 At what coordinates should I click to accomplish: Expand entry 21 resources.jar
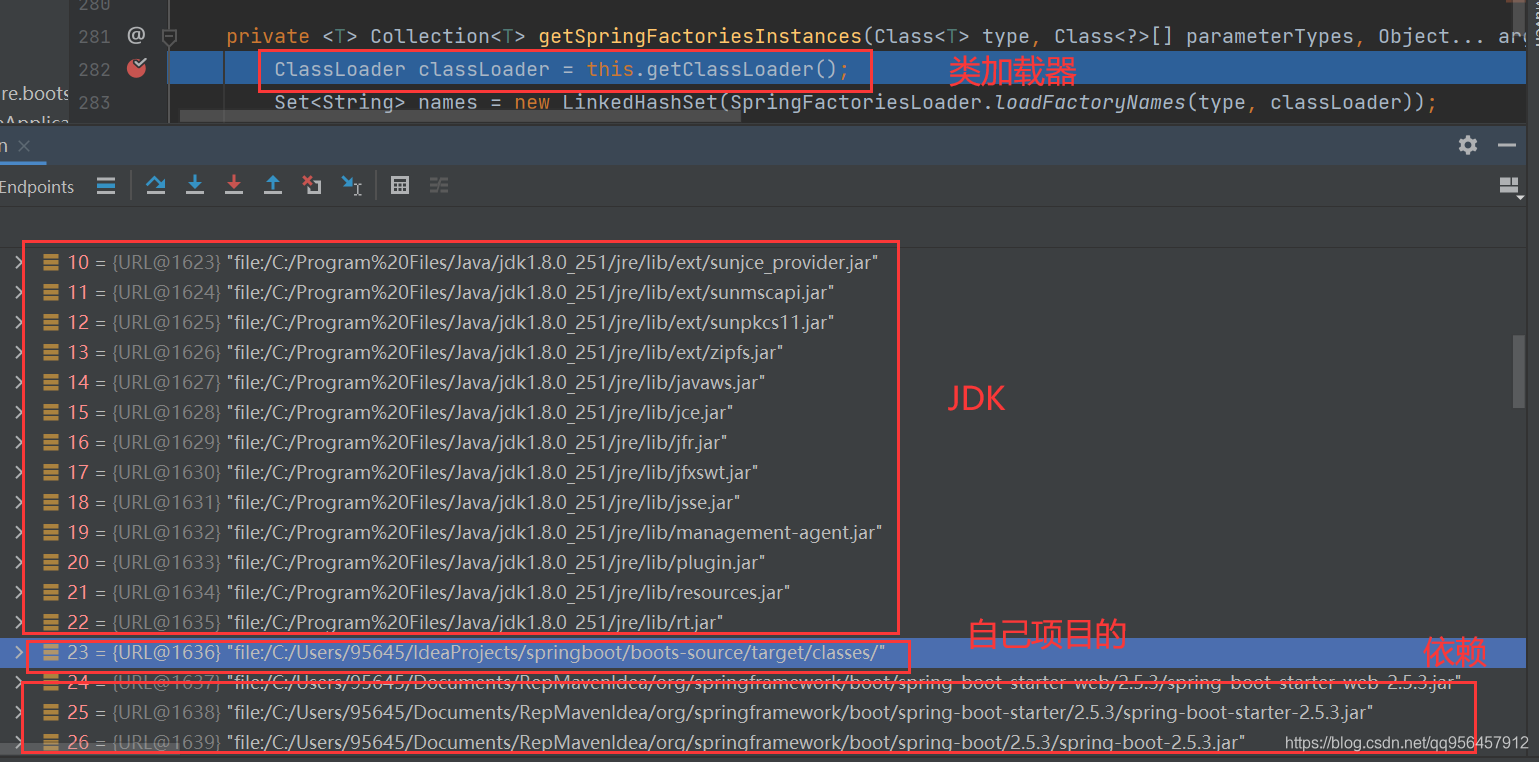(x=17, y=592)
